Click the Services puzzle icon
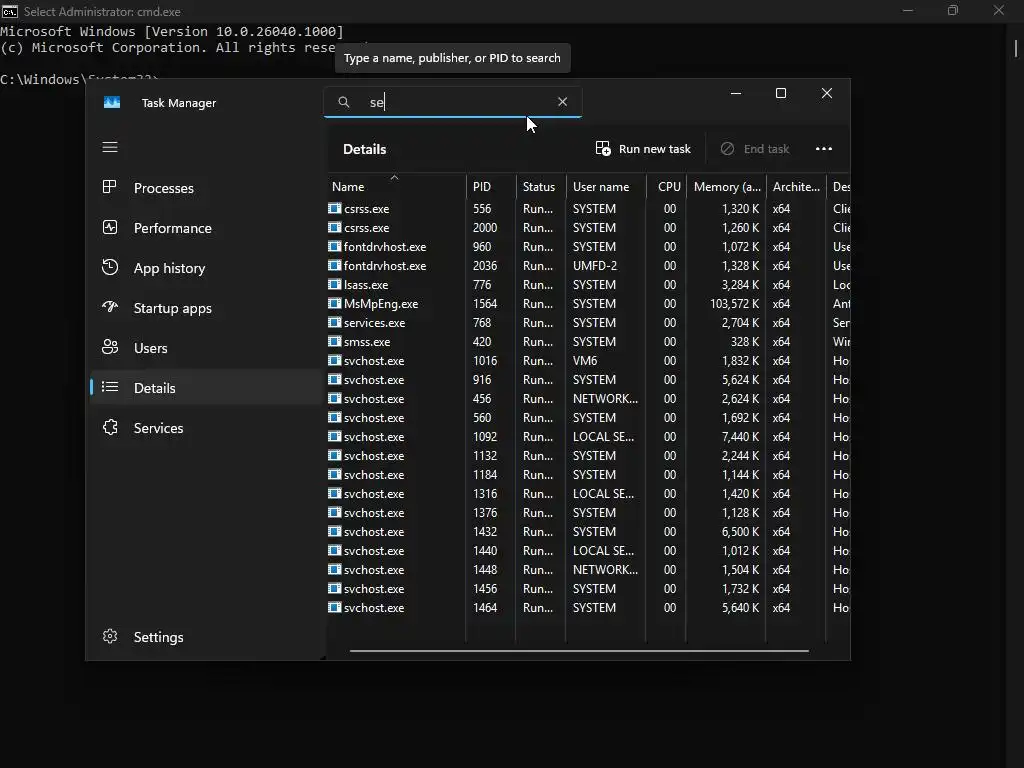 [110, 427]
